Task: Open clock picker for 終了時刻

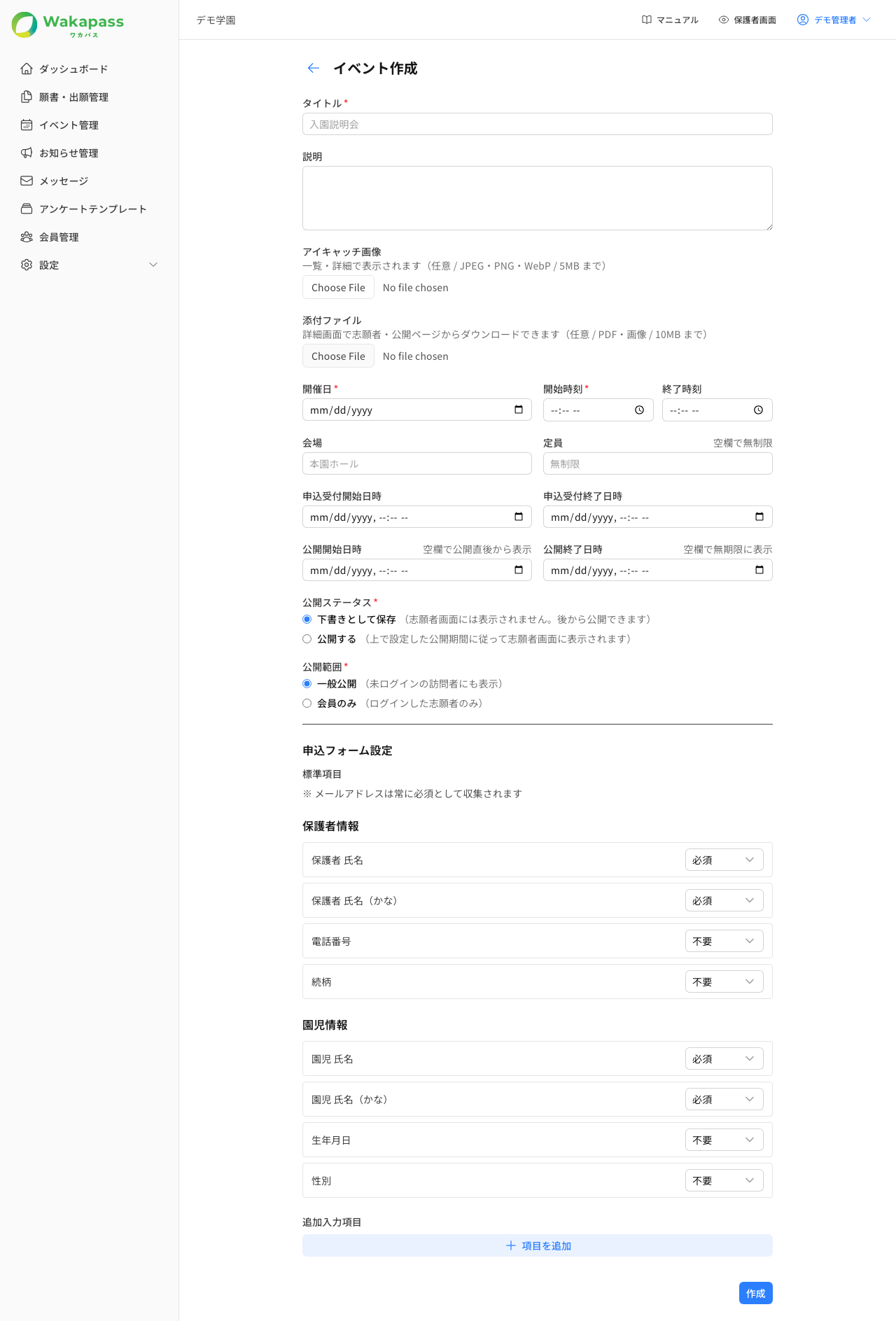Action: (x=758, y=410)
